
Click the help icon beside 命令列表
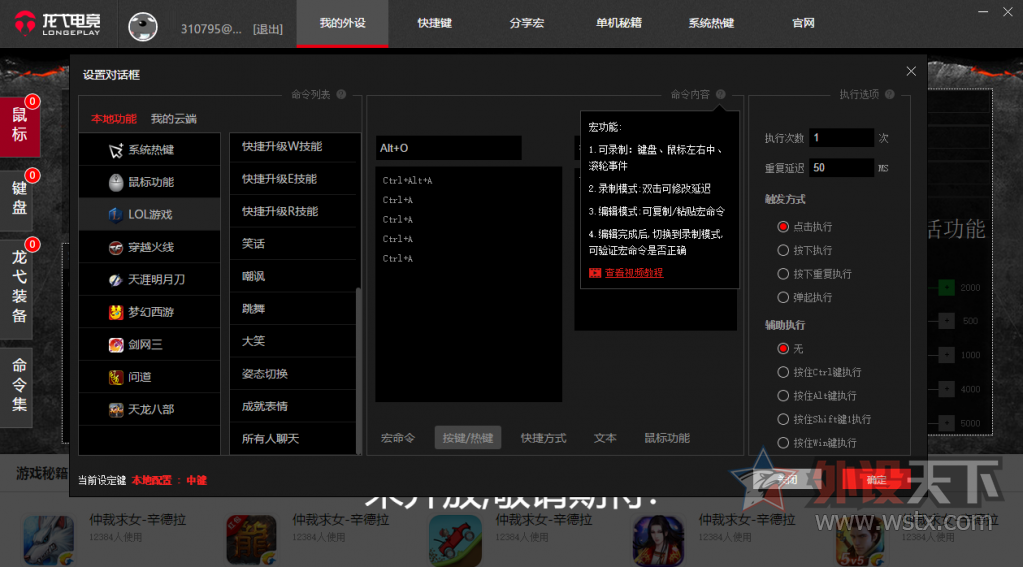[341, 95]
